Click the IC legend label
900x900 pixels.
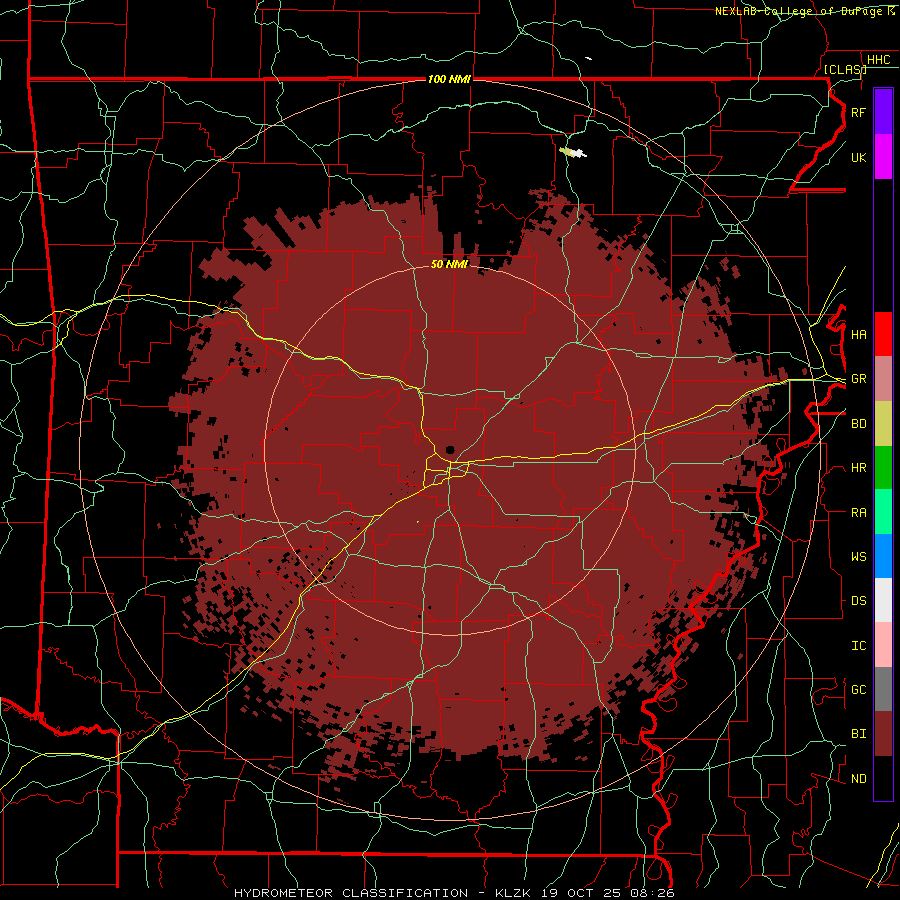click(x=858, y=646)
